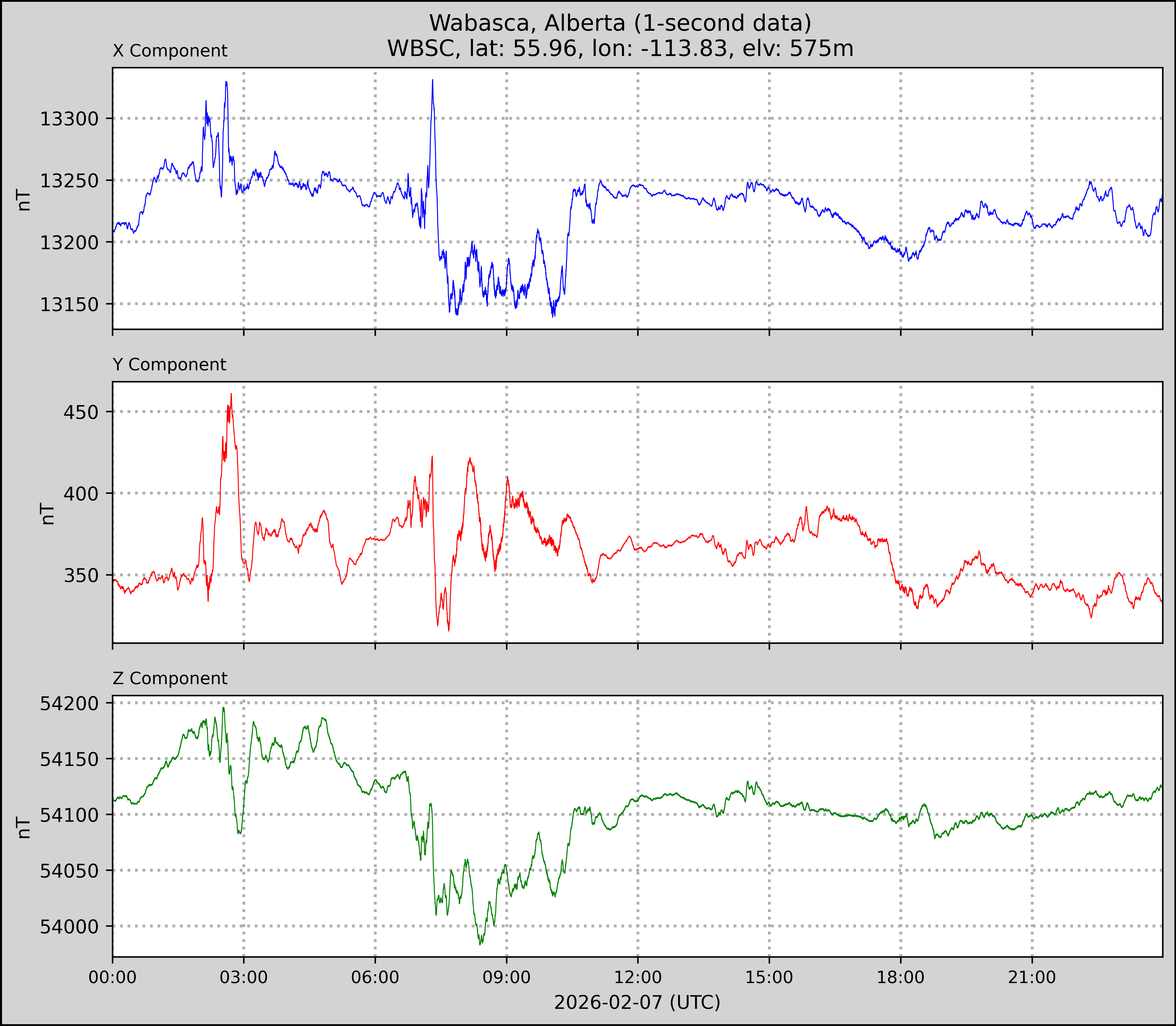Click the 'Y Component' plot label
The width and height of the screenshot is (1176, 1026).
coord(169,365)
